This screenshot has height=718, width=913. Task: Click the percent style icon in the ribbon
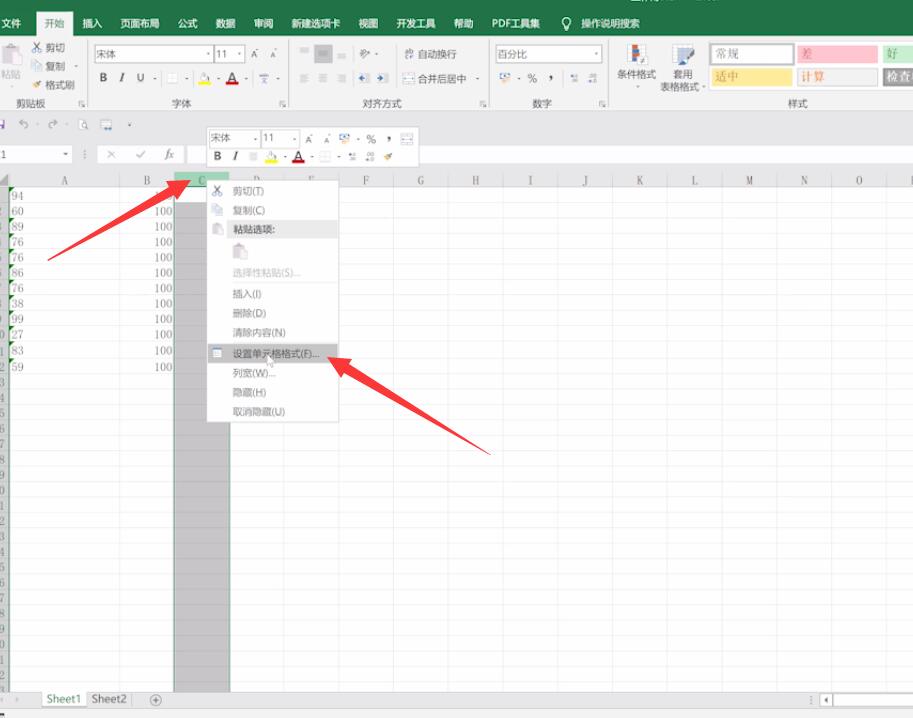[x=532, y=78]
